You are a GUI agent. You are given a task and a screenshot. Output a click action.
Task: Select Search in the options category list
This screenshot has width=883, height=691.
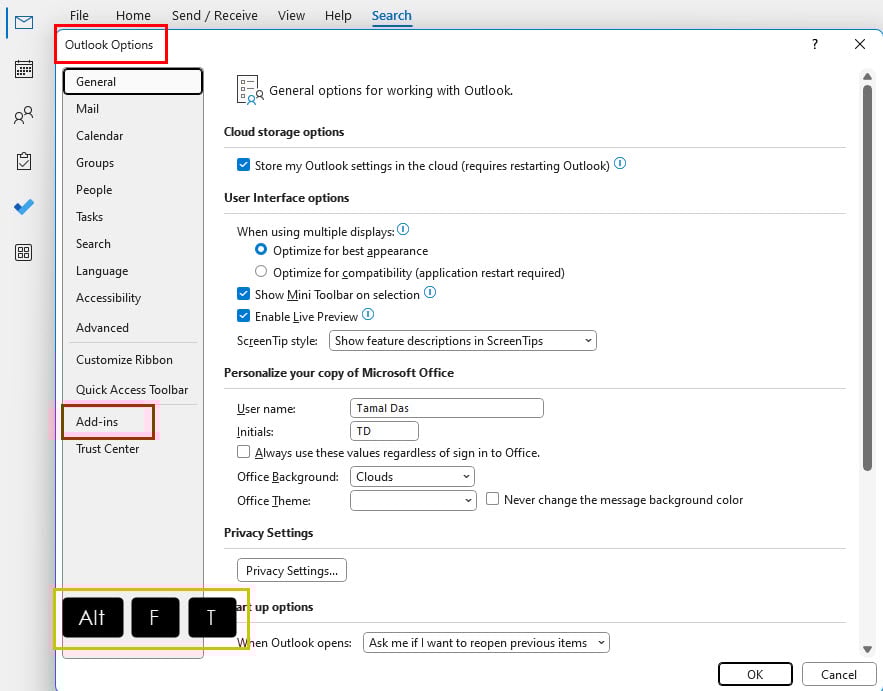(x=133, y=244)
